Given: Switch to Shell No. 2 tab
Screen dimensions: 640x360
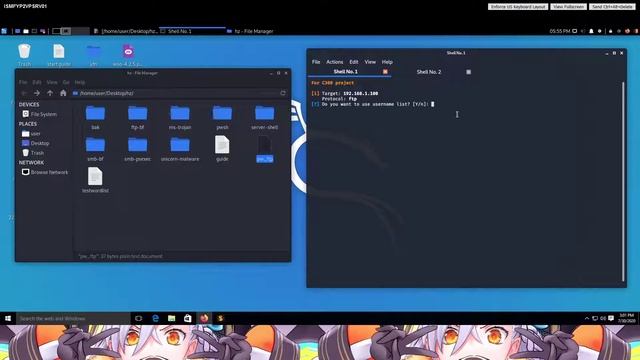Looking at the screenshot, I should point(429,72).
